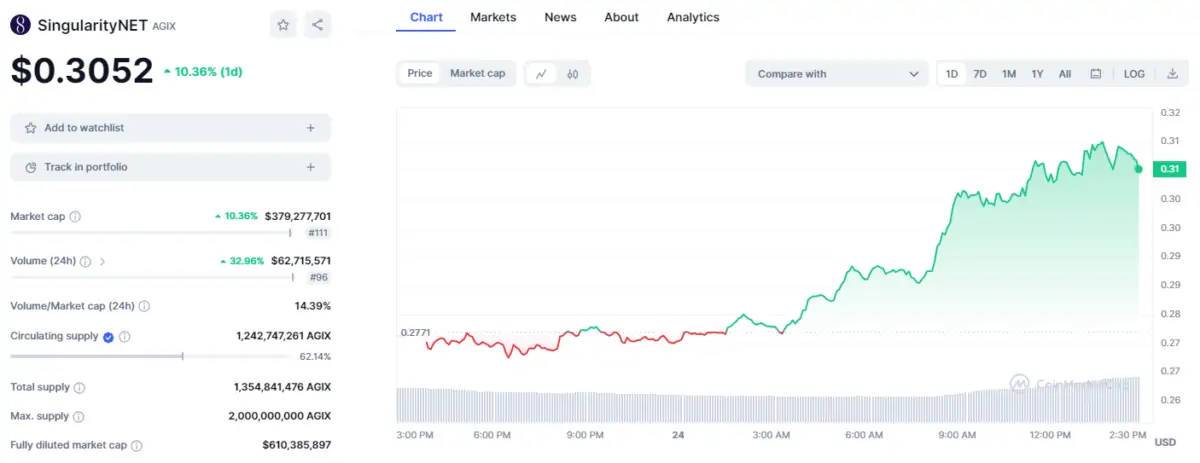Open the Chart tab
Screen dimensions: 1200x463
tap(426, 17)
